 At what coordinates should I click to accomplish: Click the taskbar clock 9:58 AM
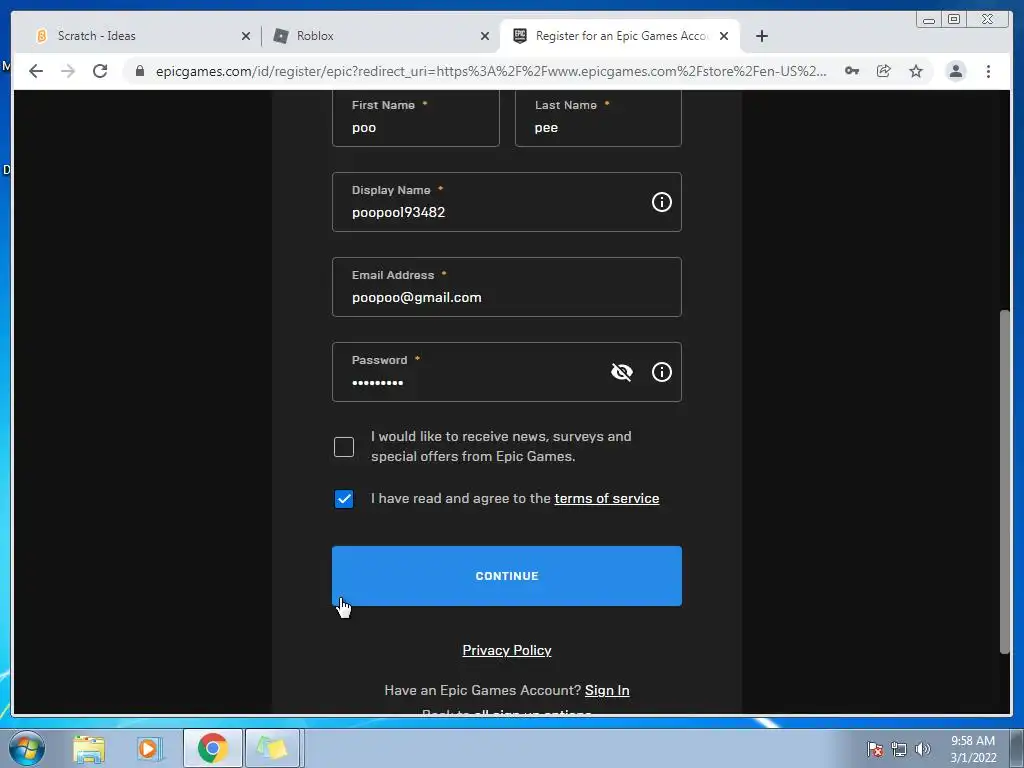[973, 749]
